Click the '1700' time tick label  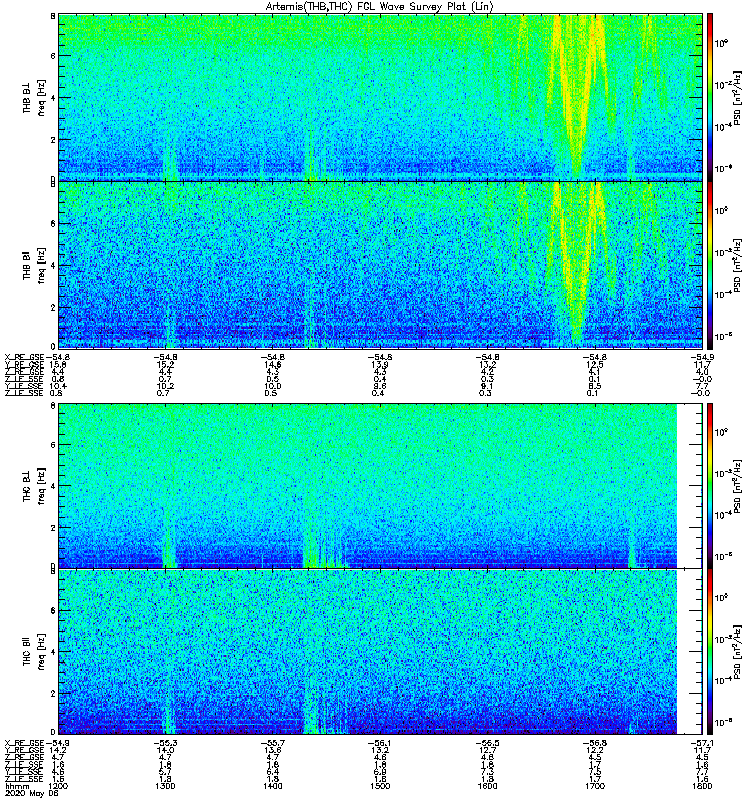point(594,786)
